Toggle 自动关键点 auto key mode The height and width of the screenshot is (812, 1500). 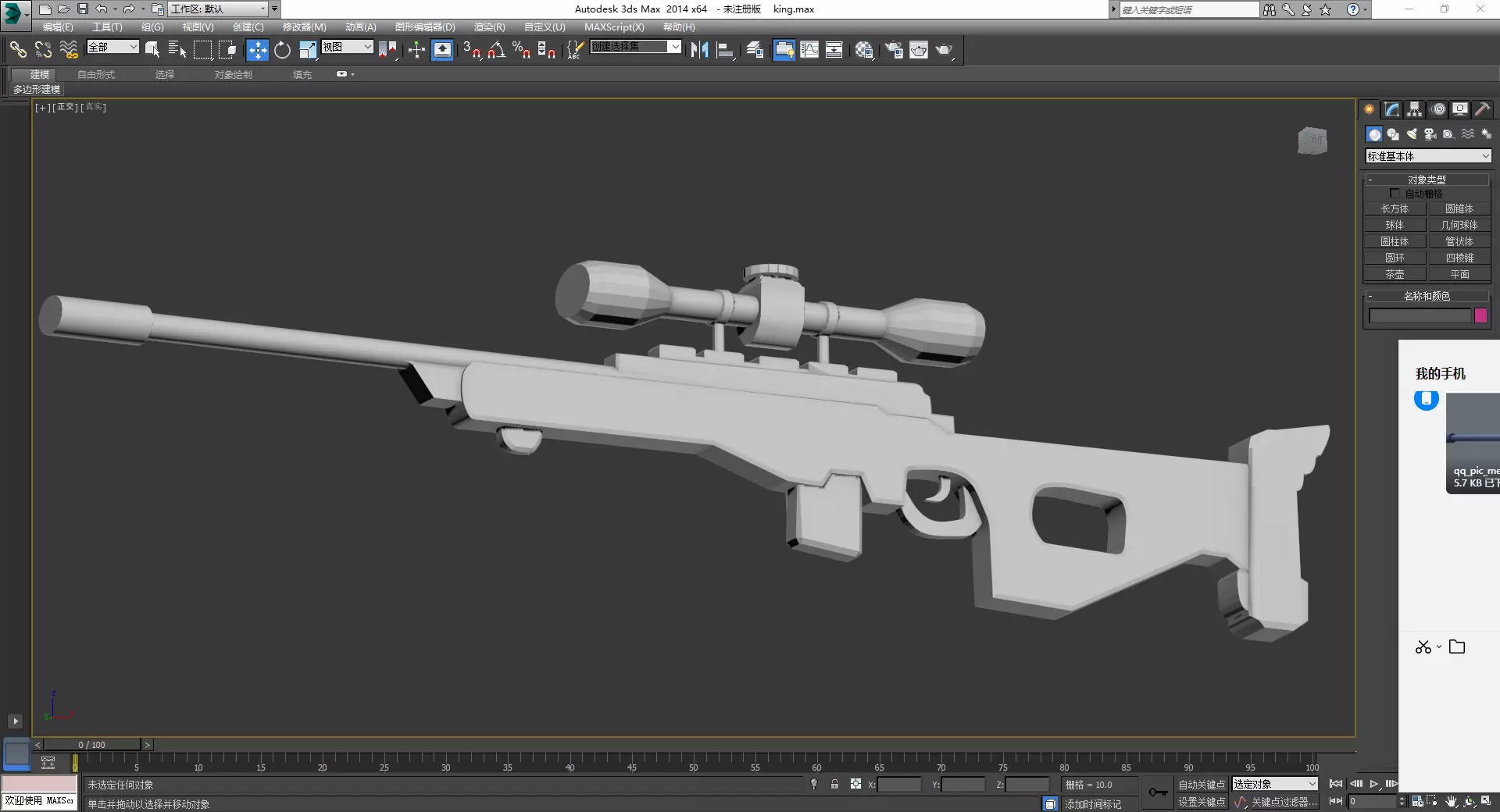click(x=1202, y=785)
